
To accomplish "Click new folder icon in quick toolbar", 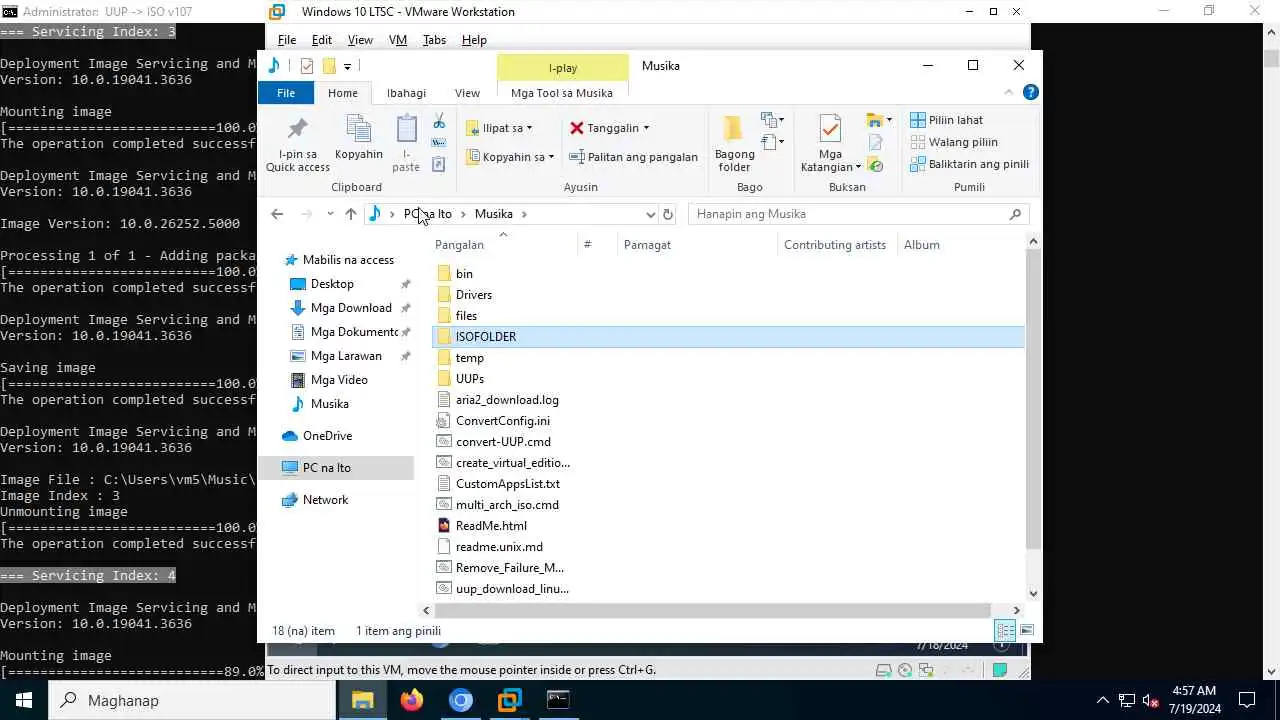I will 328,66.
